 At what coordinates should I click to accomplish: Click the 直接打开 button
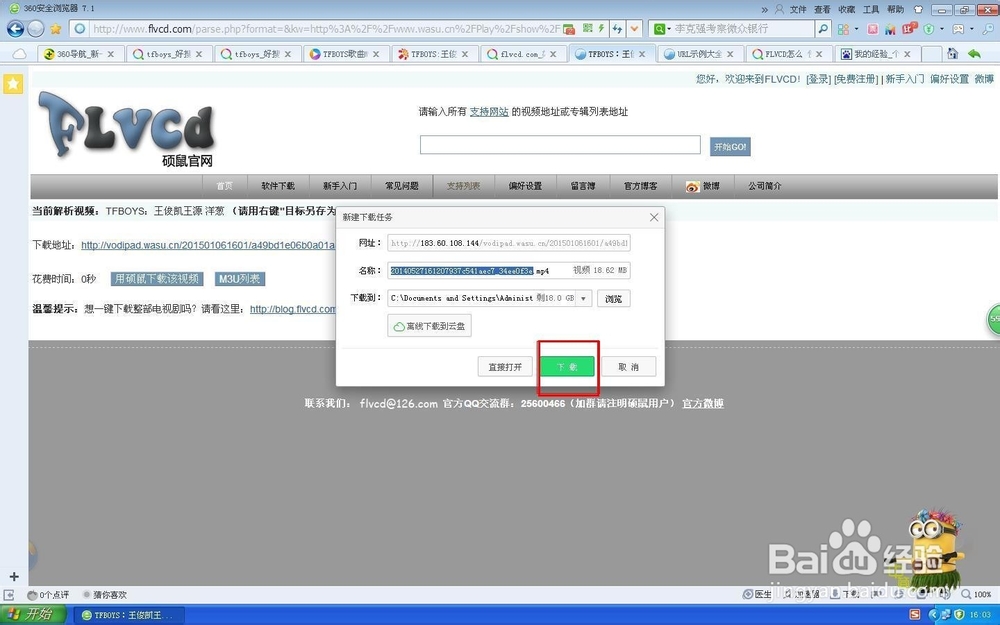[x=505, y=367]
